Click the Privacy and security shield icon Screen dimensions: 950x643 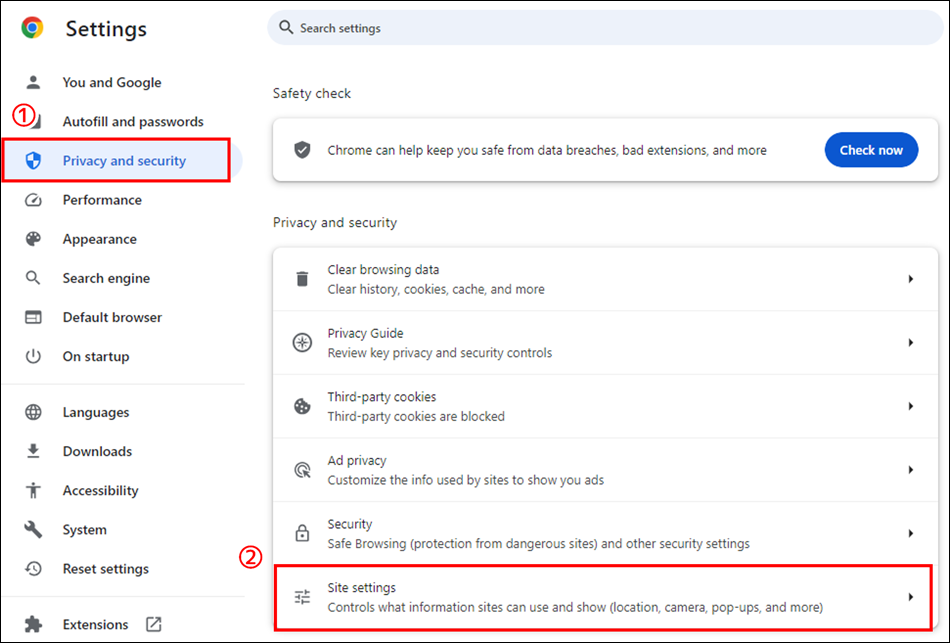point(33,161)
